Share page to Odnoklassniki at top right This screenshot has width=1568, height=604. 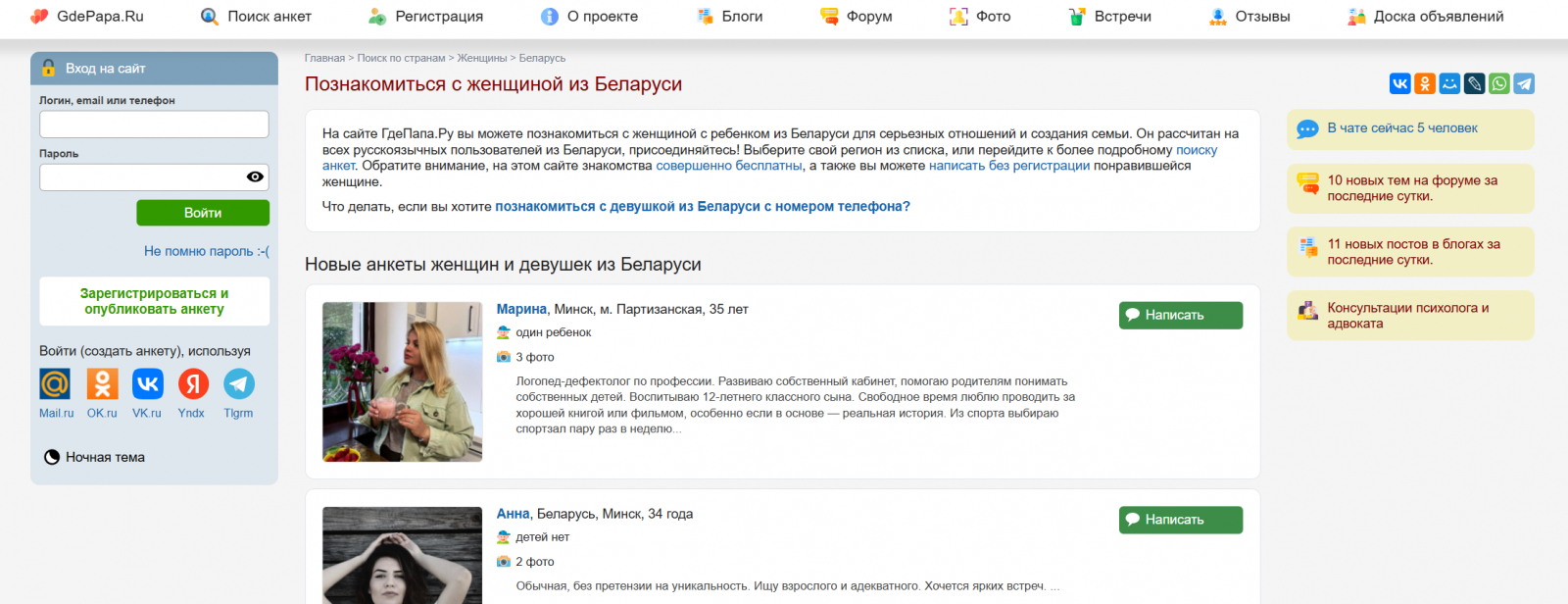(1425, 84)
